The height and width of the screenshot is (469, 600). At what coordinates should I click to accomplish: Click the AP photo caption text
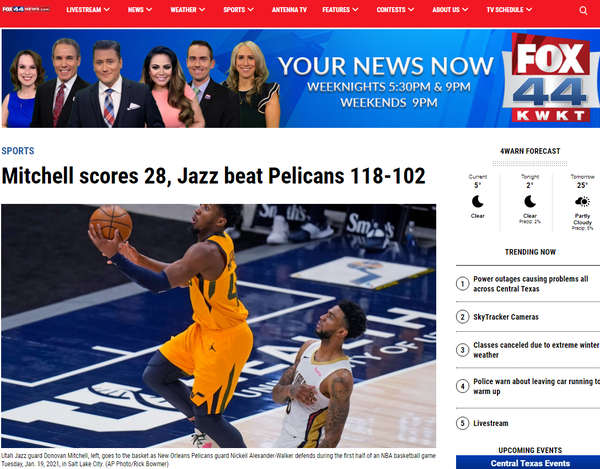point(218,460)
